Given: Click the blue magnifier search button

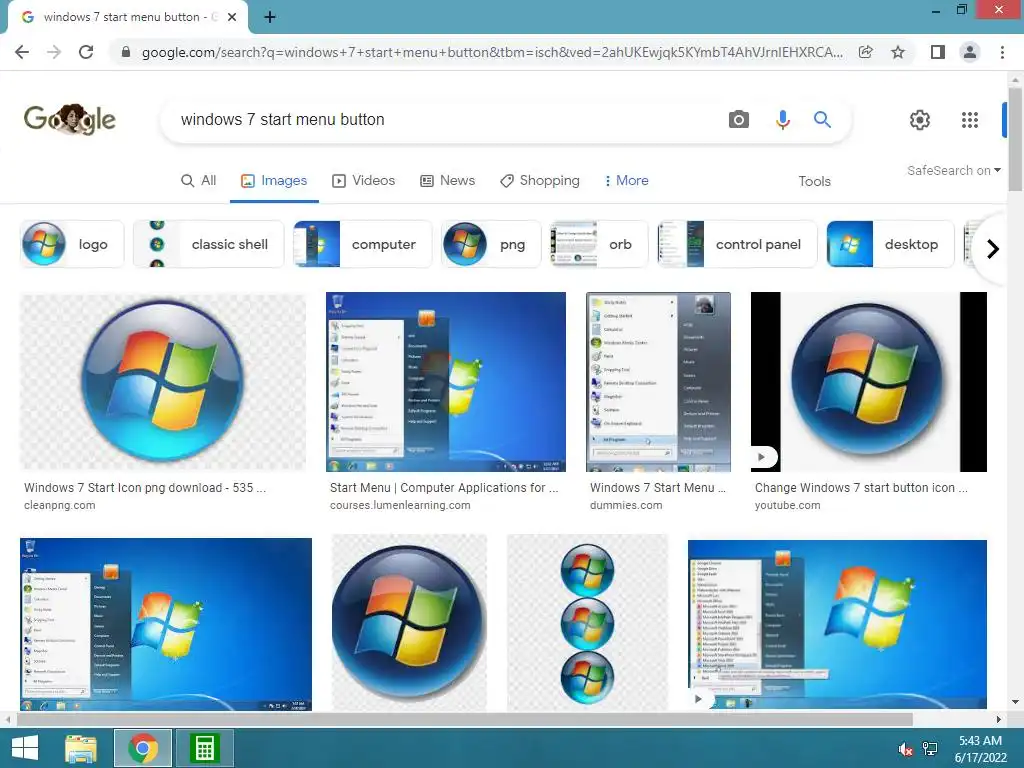Looking at the screenshot, I should pyautogui.click(x=822, y=120).
